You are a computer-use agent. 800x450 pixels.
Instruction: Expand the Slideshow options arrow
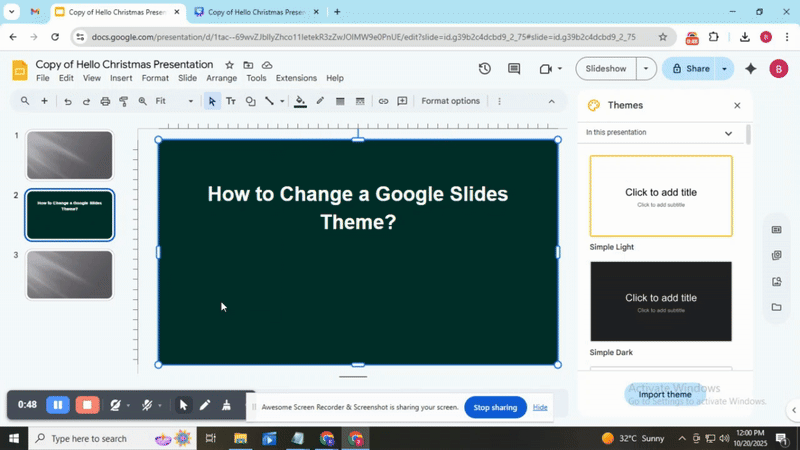pos(646,69)
